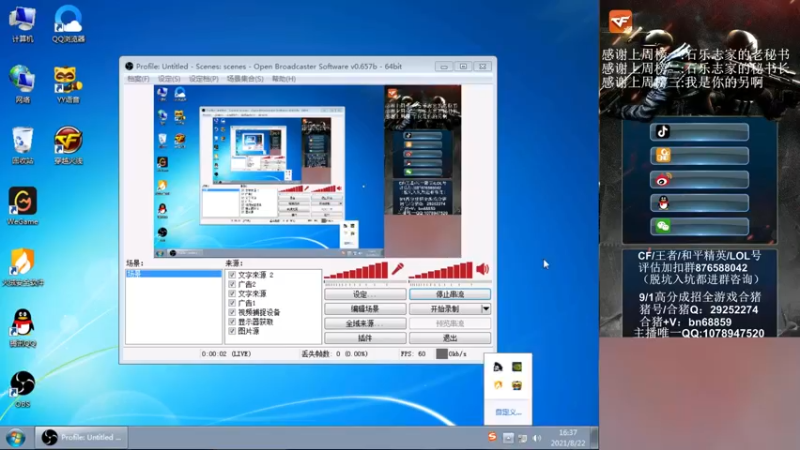Image resolution: width=800 pixels, height=450 pixels.
Task: Toggle 广告1 source checkbox
Action: [232, 303]
